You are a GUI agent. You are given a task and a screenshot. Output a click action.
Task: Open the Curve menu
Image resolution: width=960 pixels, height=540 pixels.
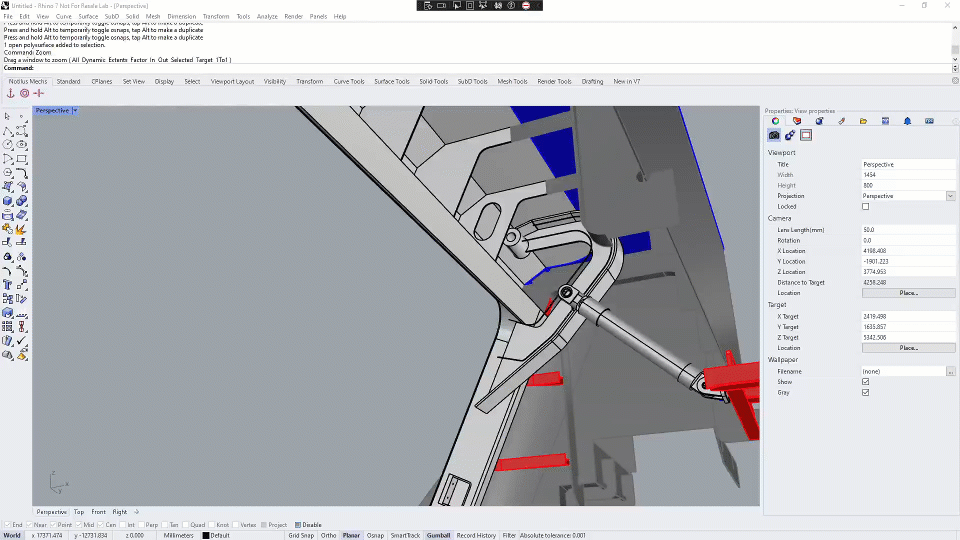point(64,17)
